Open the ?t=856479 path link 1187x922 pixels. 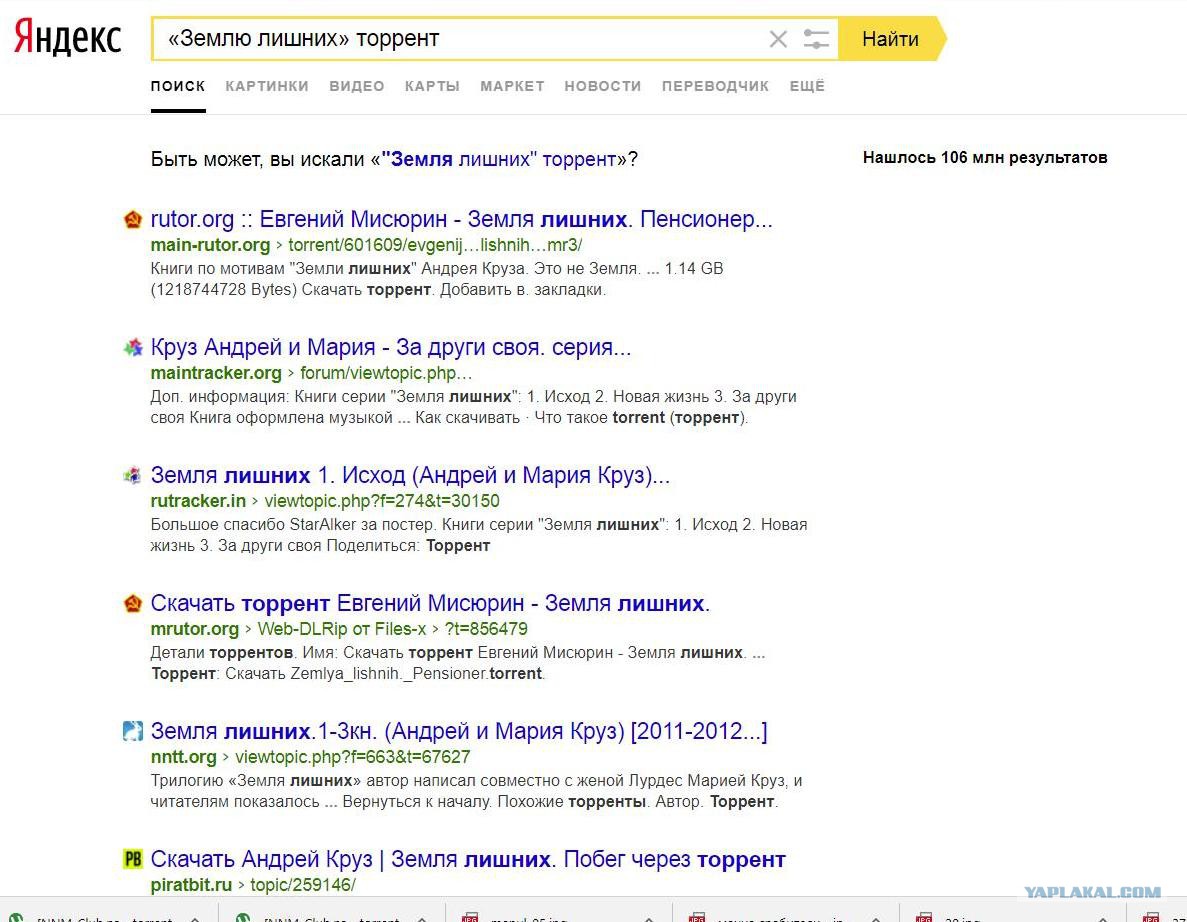(x=486, y=629)
